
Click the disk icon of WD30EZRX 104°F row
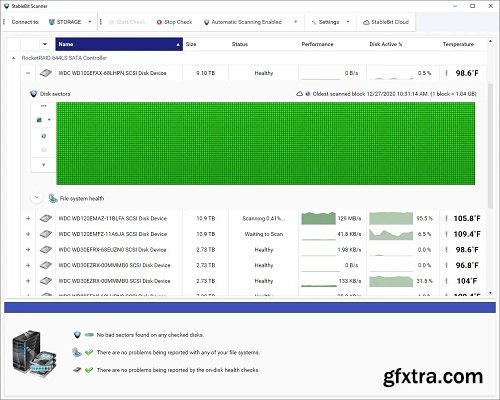[x=46, y=281]
